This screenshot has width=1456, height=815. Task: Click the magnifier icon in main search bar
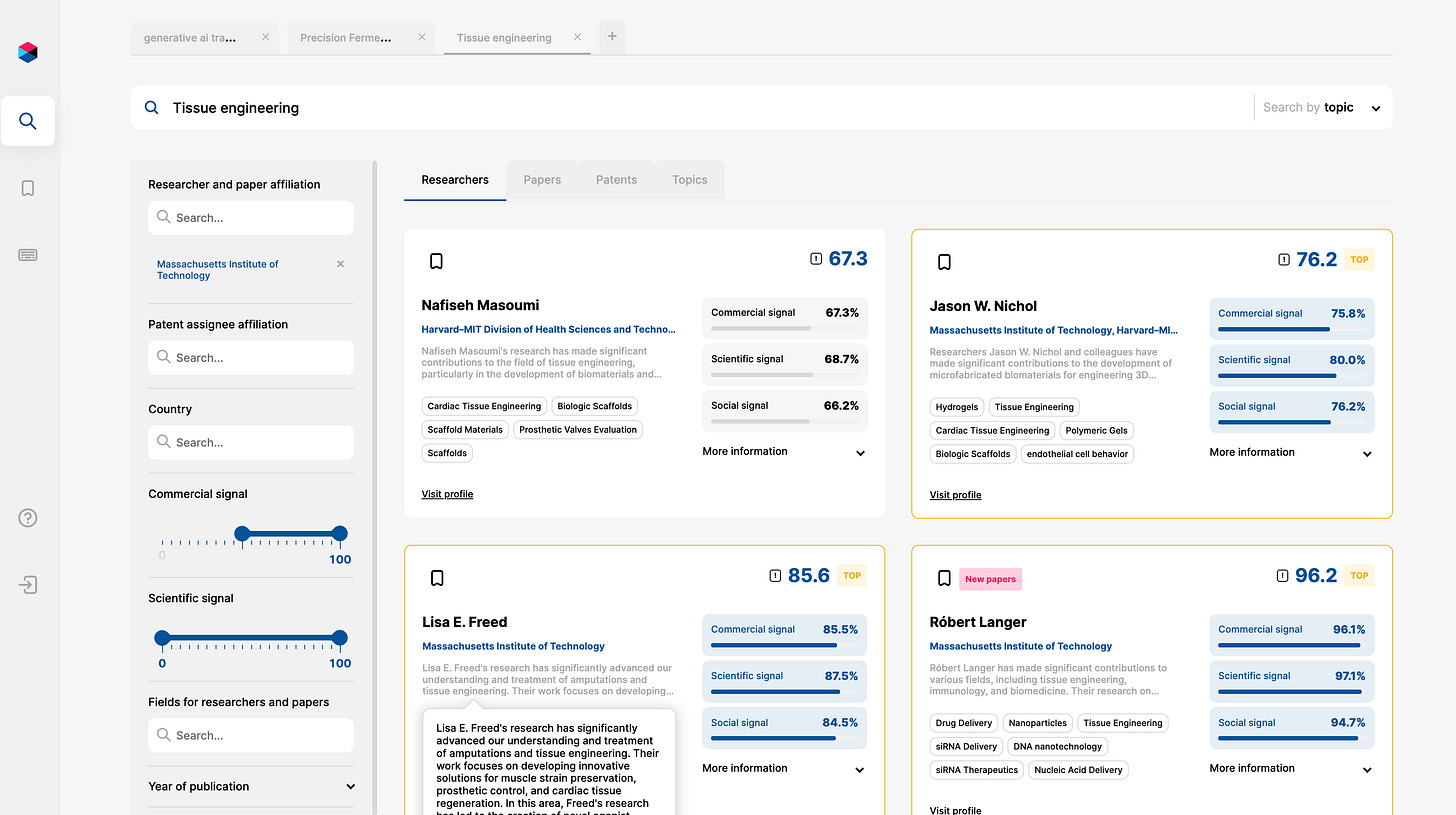click(x=152, y=107)
